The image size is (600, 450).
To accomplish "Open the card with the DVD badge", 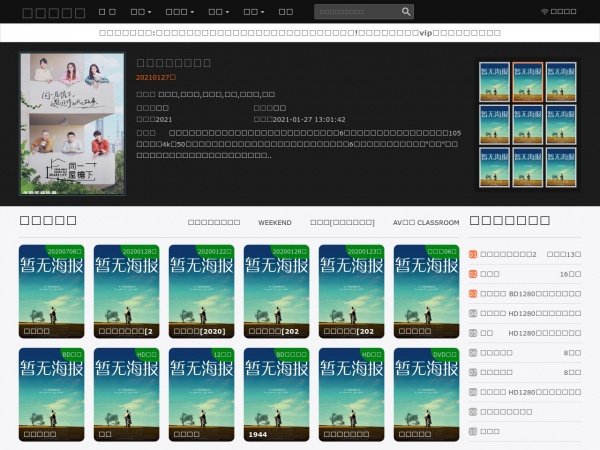I will (x=426, y=395).
